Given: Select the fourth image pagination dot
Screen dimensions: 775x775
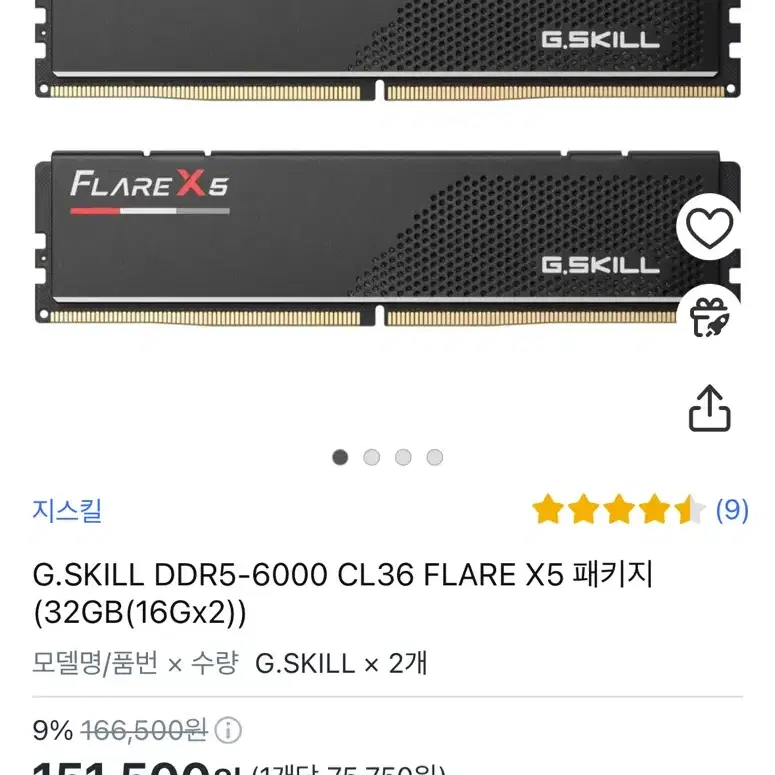Looking at the screenshot, I should 435,457.
